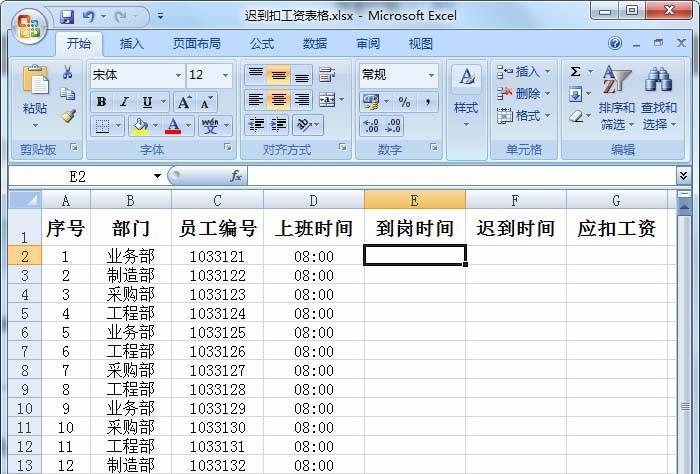Open Excel Help question mark
Screen dimensions: 700x474
(615, 43)
